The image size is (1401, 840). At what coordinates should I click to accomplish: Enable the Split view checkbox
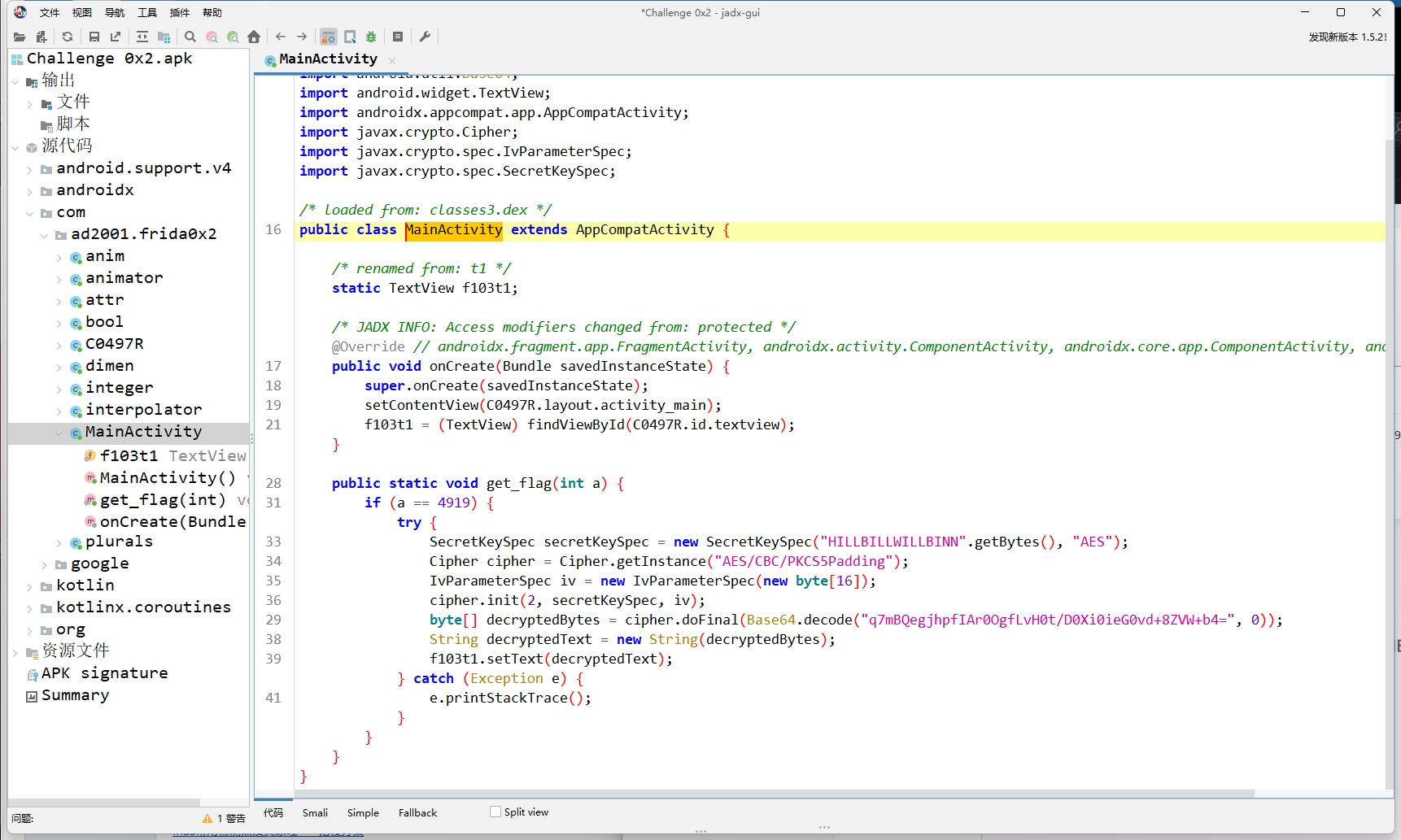tap(495, 812)
